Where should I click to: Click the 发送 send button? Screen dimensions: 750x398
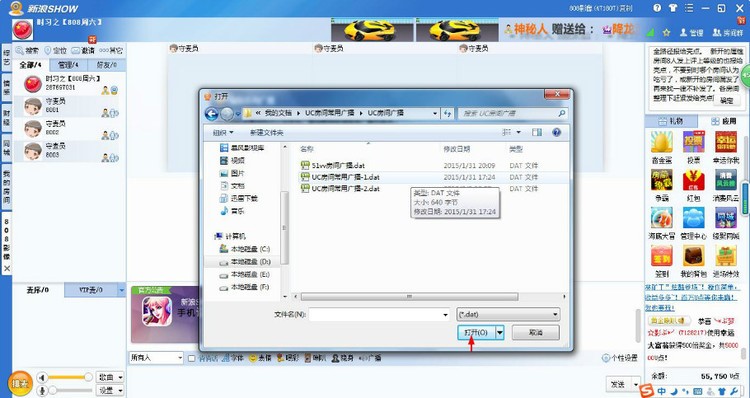tap(618, 384)
